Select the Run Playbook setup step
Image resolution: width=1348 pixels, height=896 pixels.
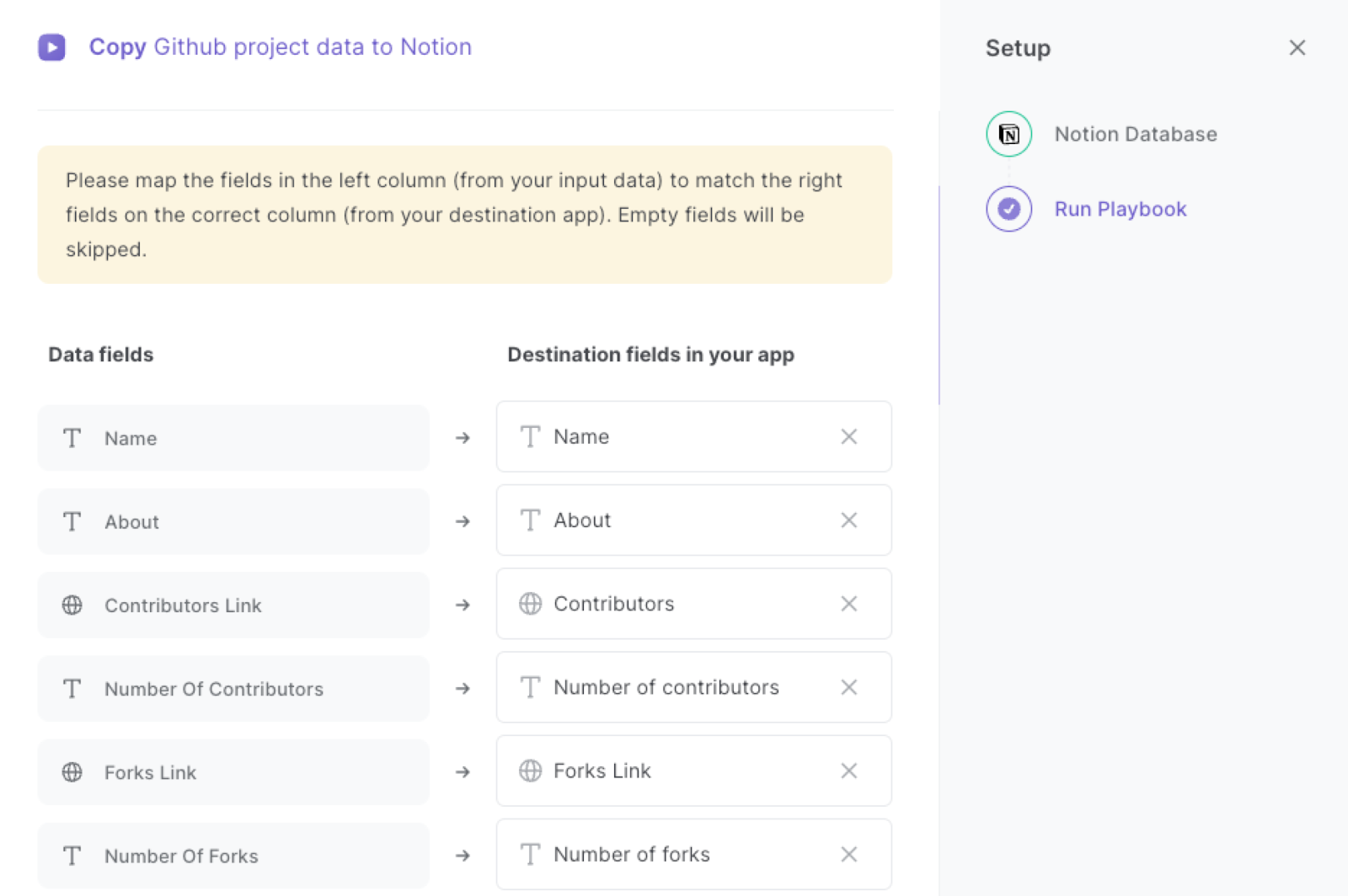1121,209
